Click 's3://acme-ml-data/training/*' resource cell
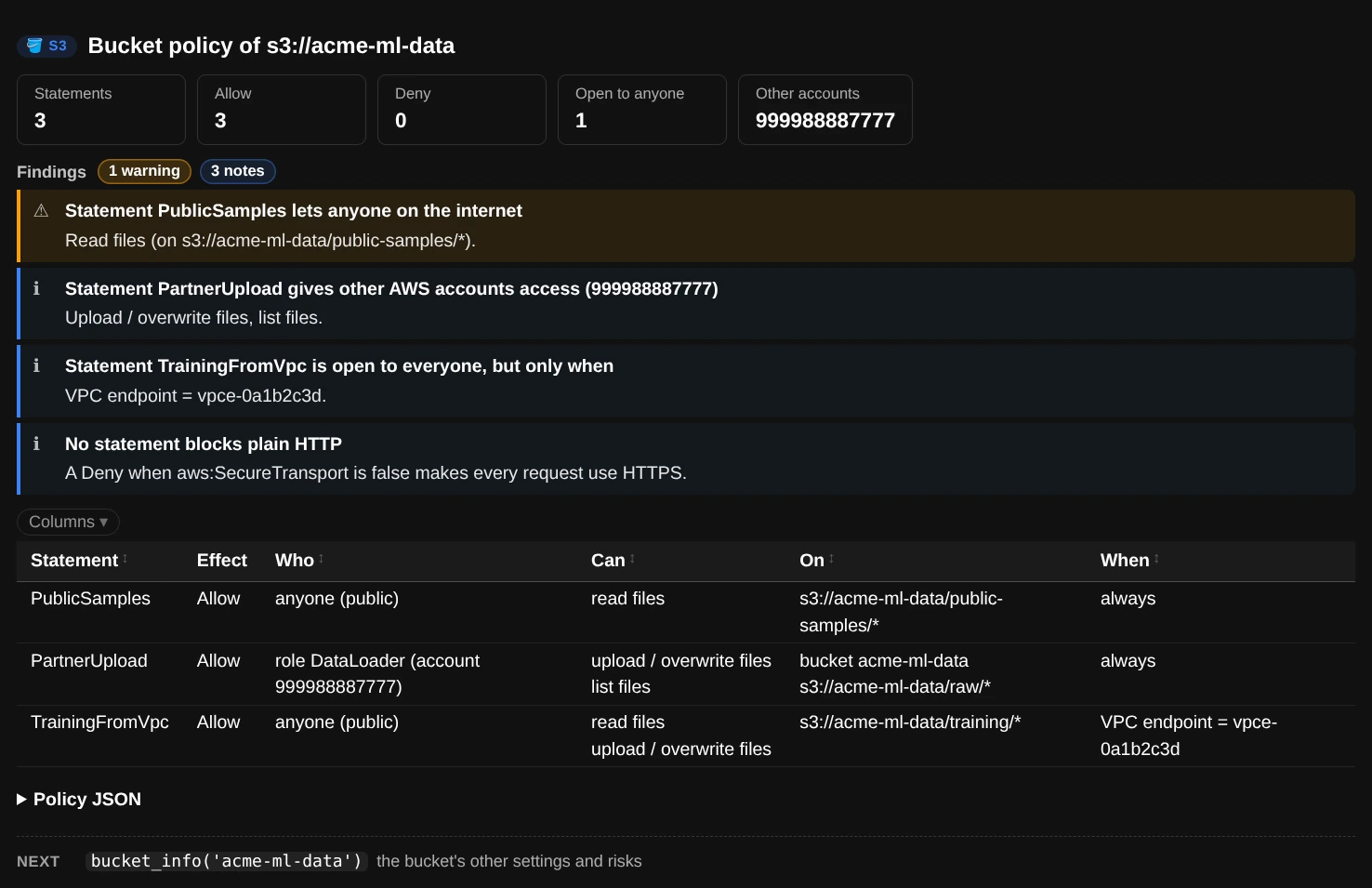This screenshot has height=888, width=1372. pyautogui.click(x=910, y=722)
